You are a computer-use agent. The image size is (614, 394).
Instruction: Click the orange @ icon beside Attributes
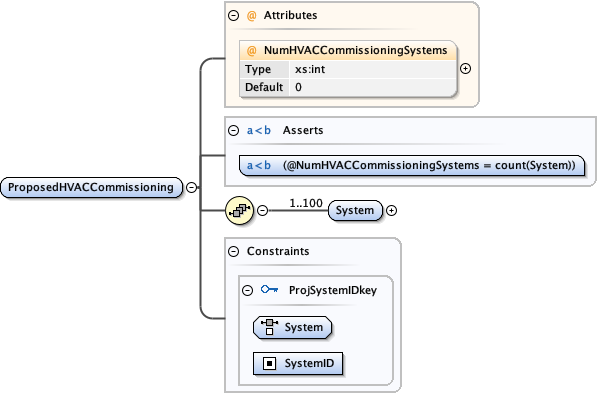[251, 15]
